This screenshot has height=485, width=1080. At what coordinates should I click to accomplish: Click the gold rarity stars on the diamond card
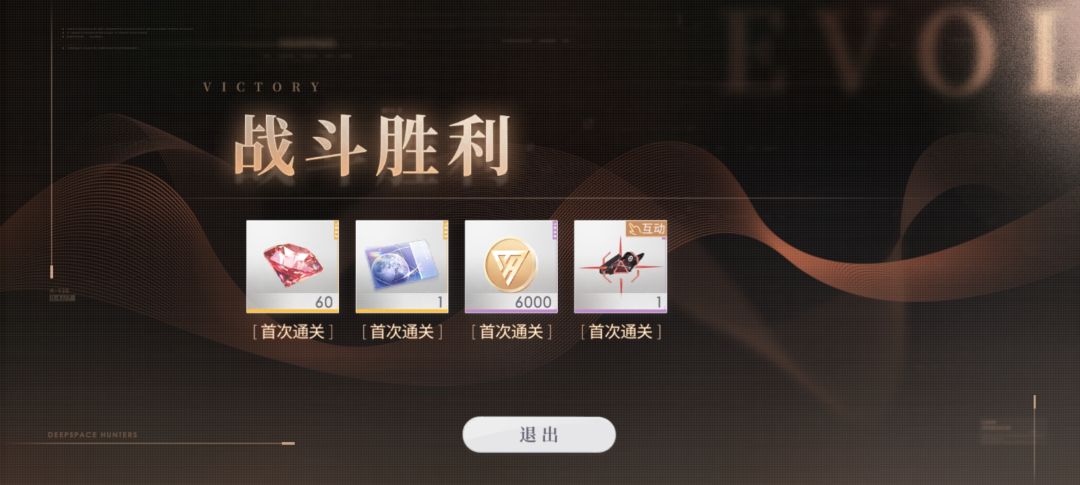336,230
